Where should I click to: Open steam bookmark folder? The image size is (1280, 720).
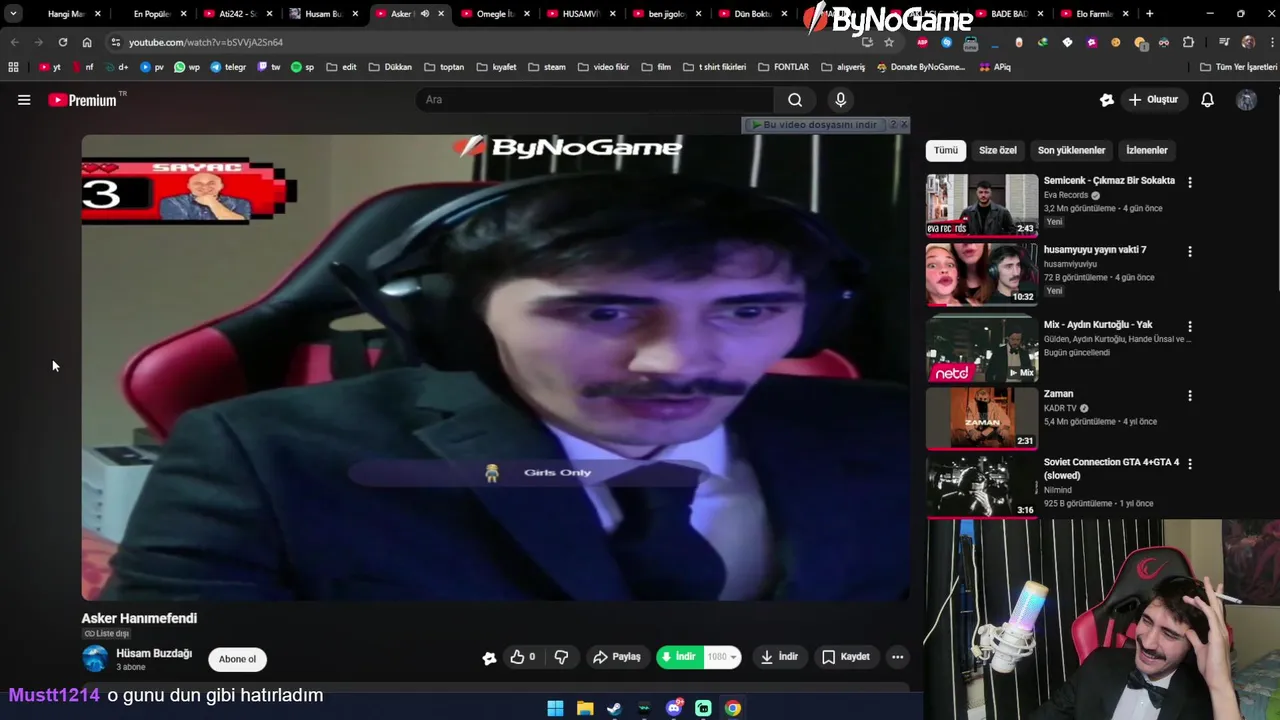click(547, 67)
